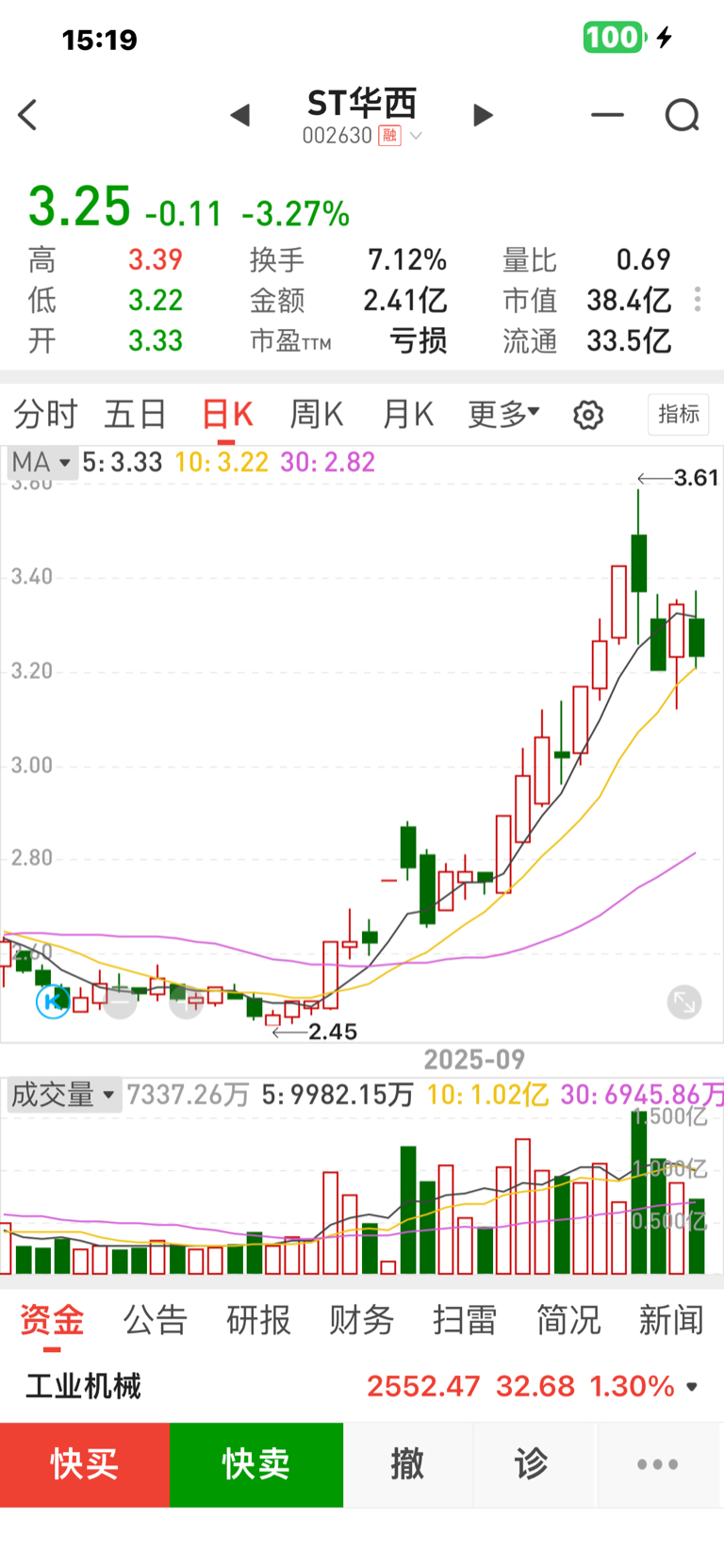Switch to 分时 chart tab
This screenshot has width=724, height=1568.
pos(45,414)
